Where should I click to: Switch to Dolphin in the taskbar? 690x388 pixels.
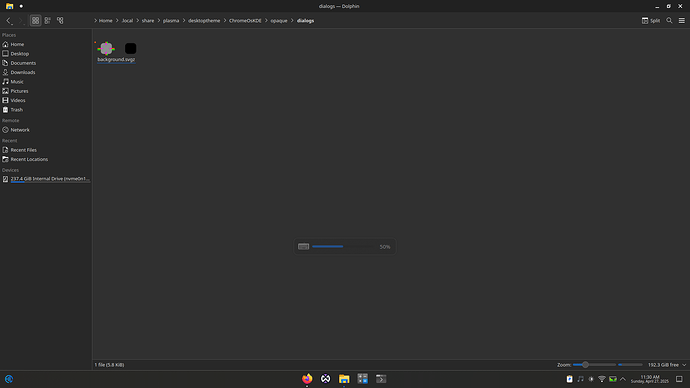344,379
